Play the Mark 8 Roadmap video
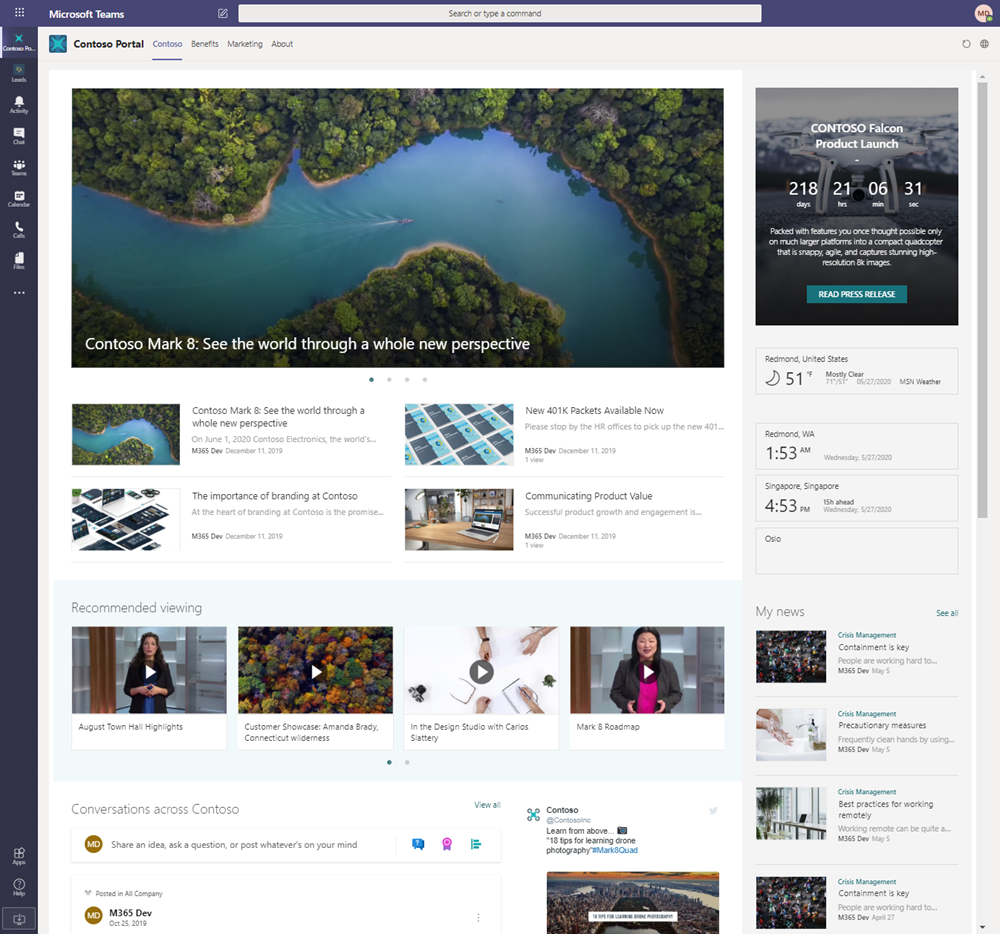Image resolution: width=1000 pixels, height=934 pixels. pyautogui.click(x=647, y=671)
